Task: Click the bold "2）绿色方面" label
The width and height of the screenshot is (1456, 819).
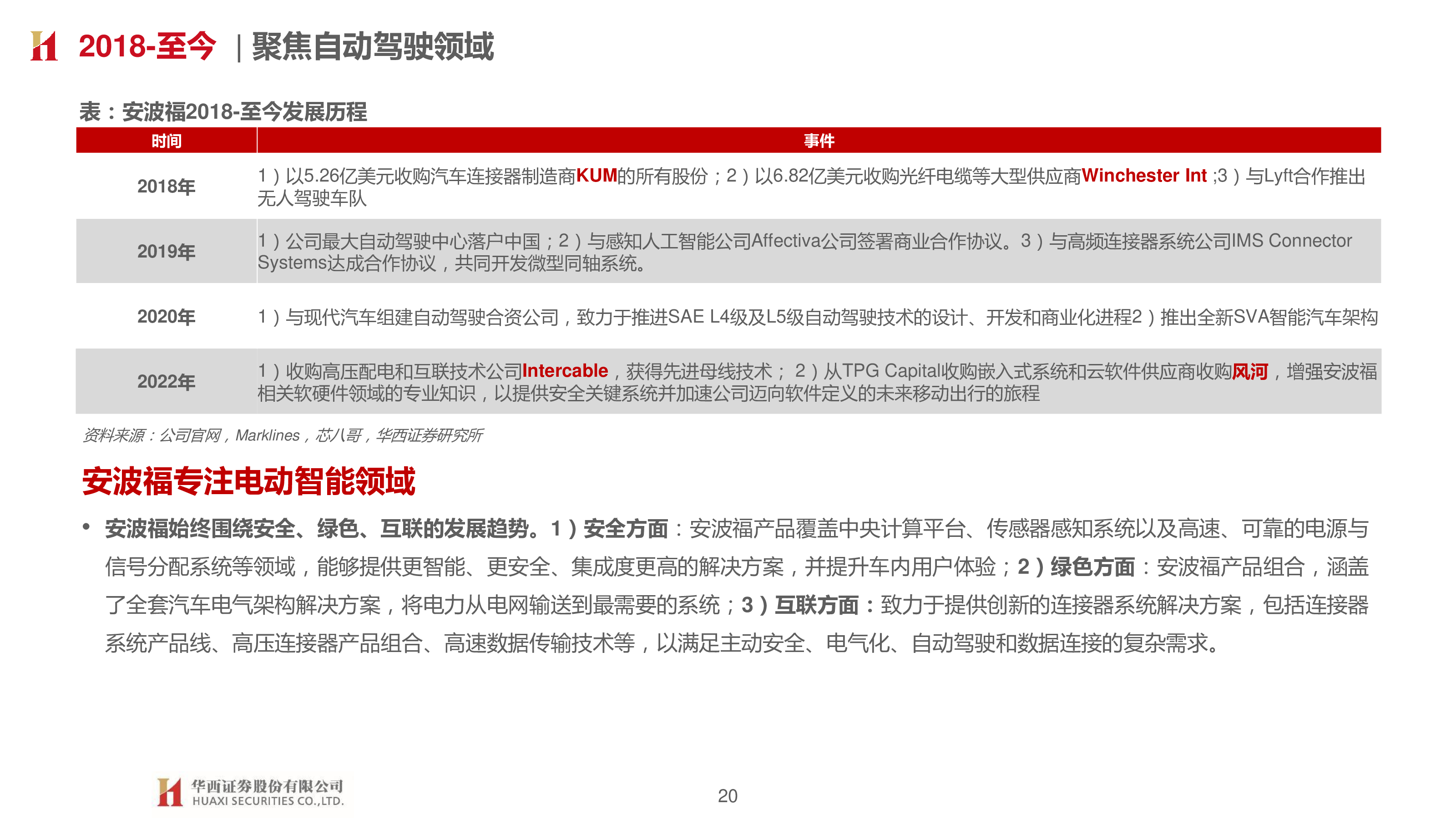Action: coord(1076,566)
